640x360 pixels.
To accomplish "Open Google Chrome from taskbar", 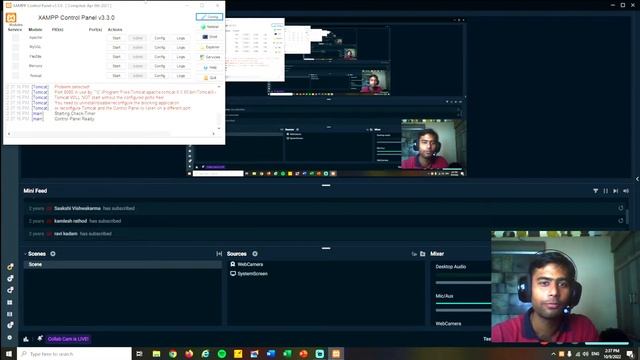I will pos(173,354).
